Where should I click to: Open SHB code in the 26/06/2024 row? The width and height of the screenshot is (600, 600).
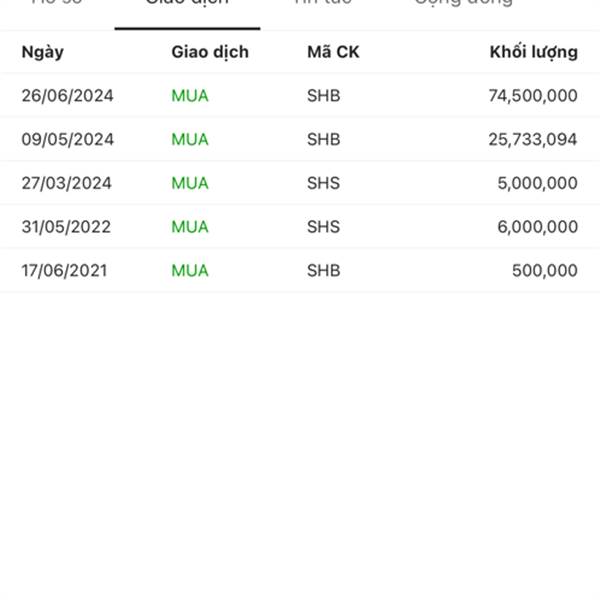[323, 96]
